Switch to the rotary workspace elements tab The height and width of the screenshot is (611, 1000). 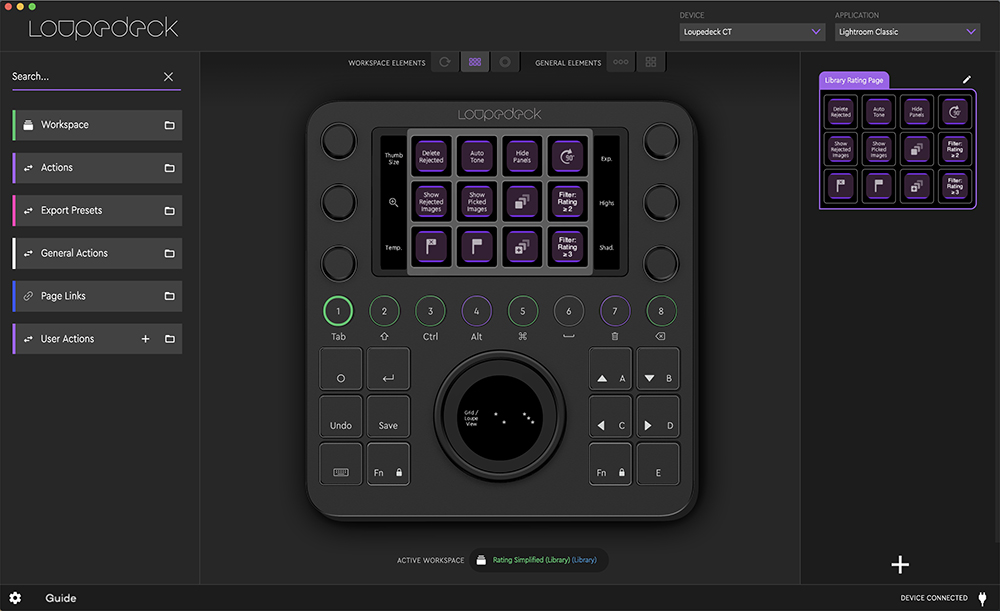445,62
